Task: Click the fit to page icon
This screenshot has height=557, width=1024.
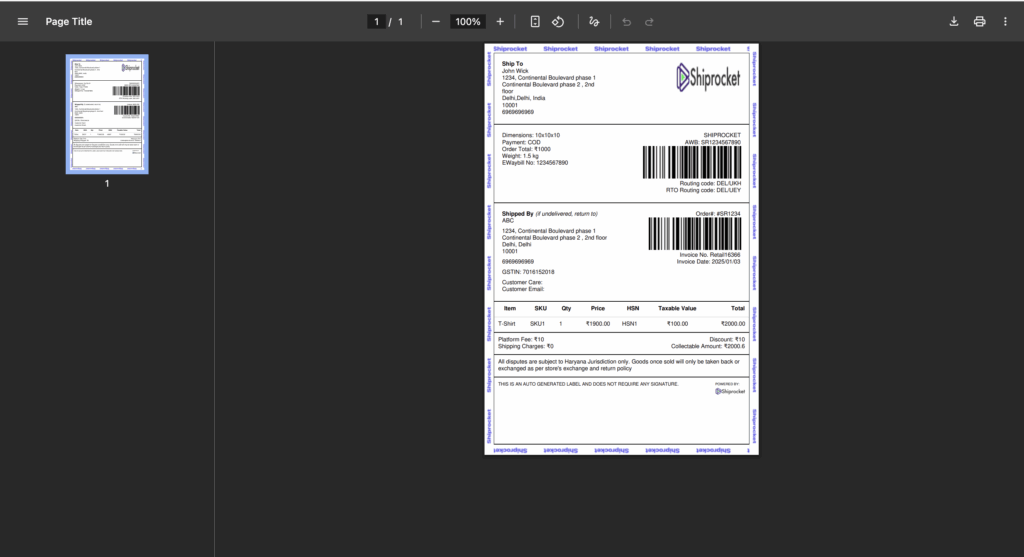Action: [535, 22]
